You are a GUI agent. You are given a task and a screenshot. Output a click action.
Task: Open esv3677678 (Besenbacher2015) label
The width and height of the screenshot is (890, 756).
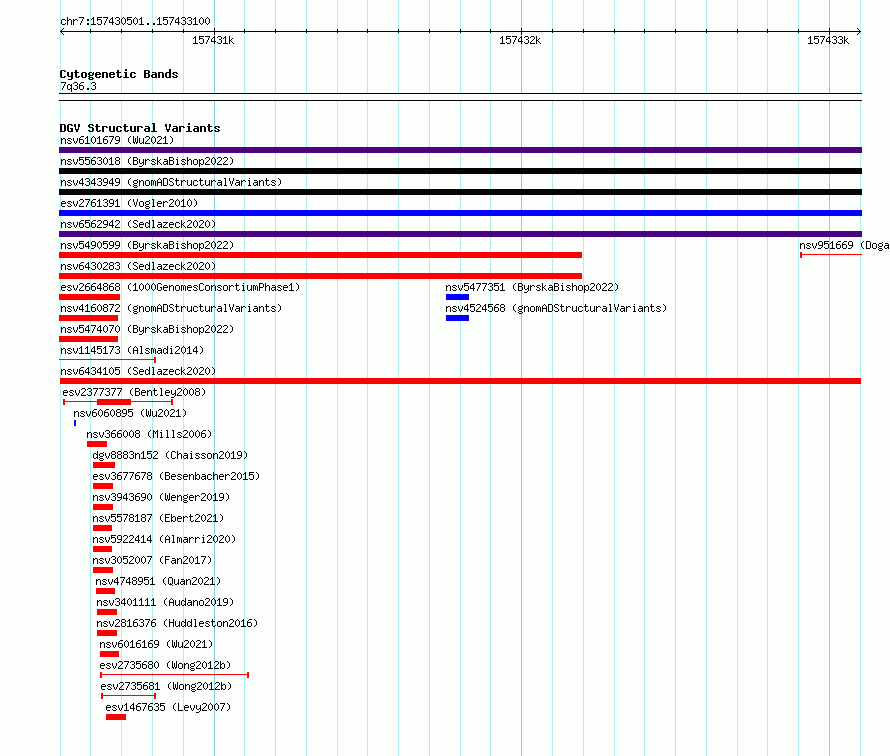click(x=176, y=476)
